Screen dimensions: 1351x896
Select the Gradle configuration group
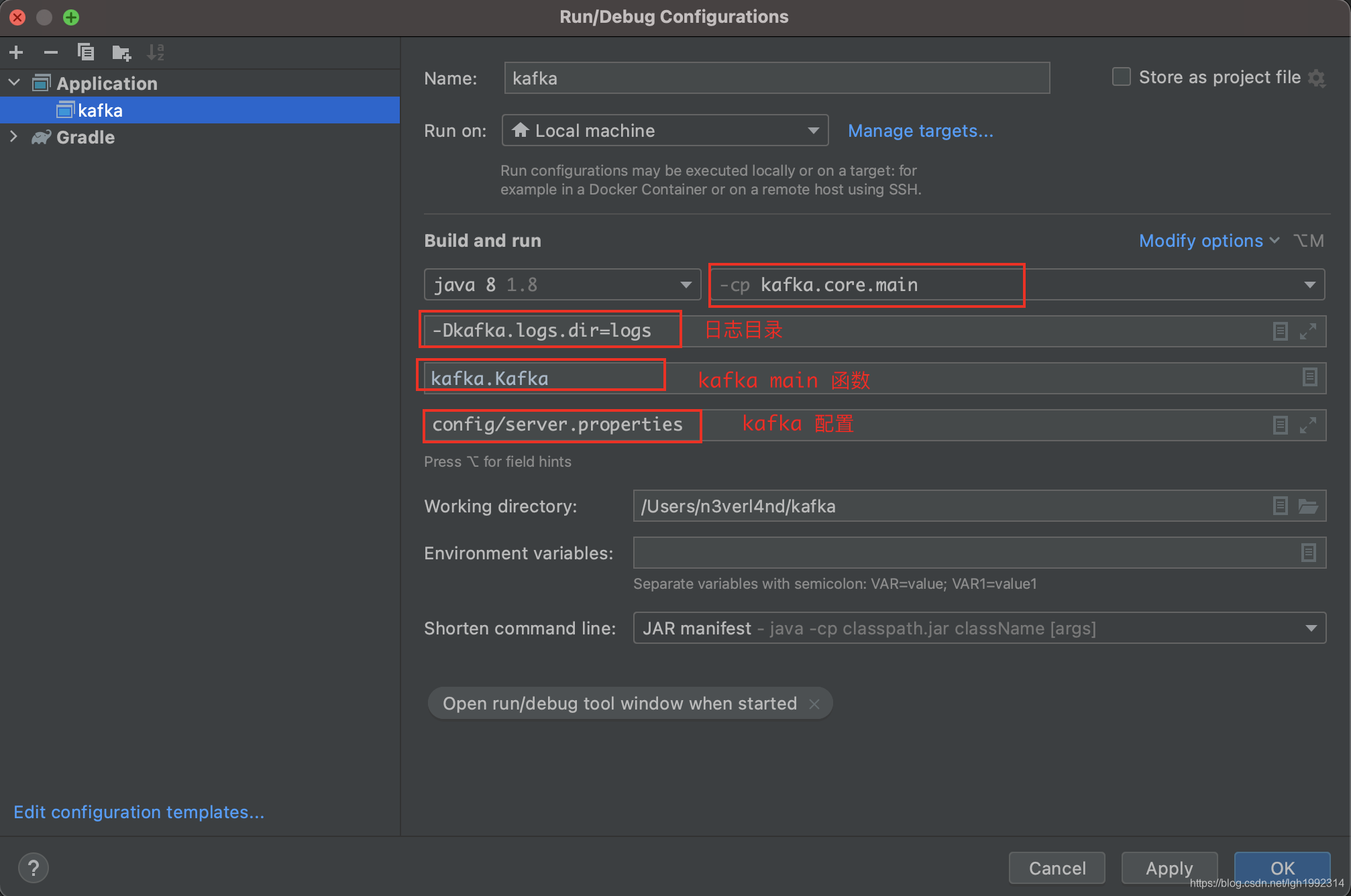(85, 137)
